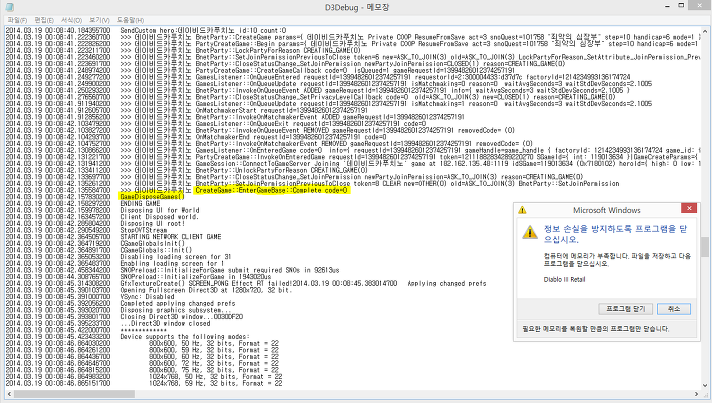The image size is (712, 403).
Task: Click the Disposing graphics subsystem line
Action: [x=176, y=310]
